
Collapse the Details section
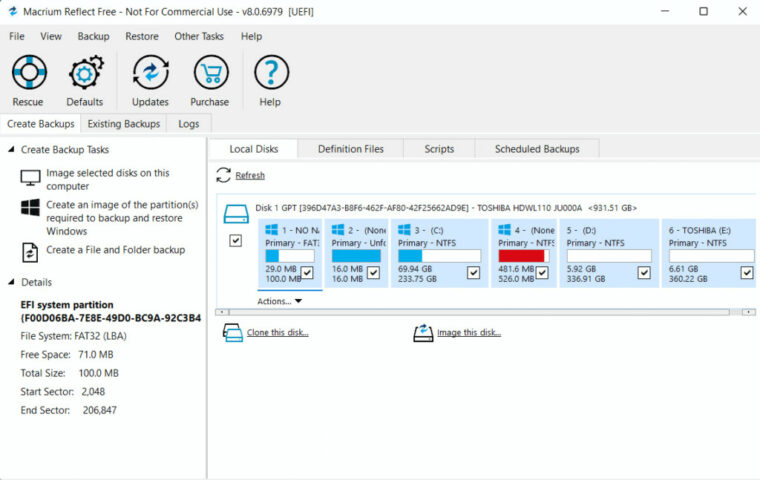coord(11,282)
